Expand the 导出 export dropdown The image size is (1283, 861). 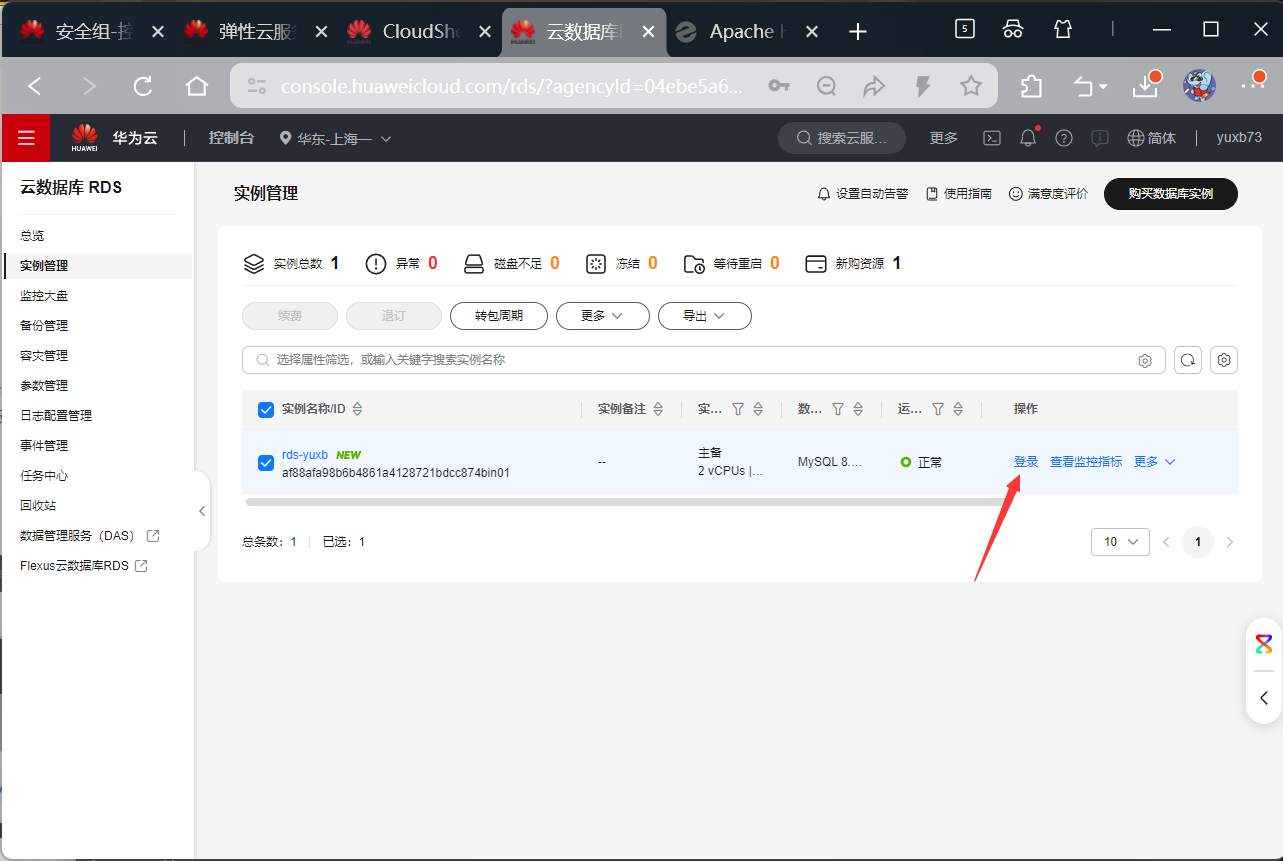point(705,316)
